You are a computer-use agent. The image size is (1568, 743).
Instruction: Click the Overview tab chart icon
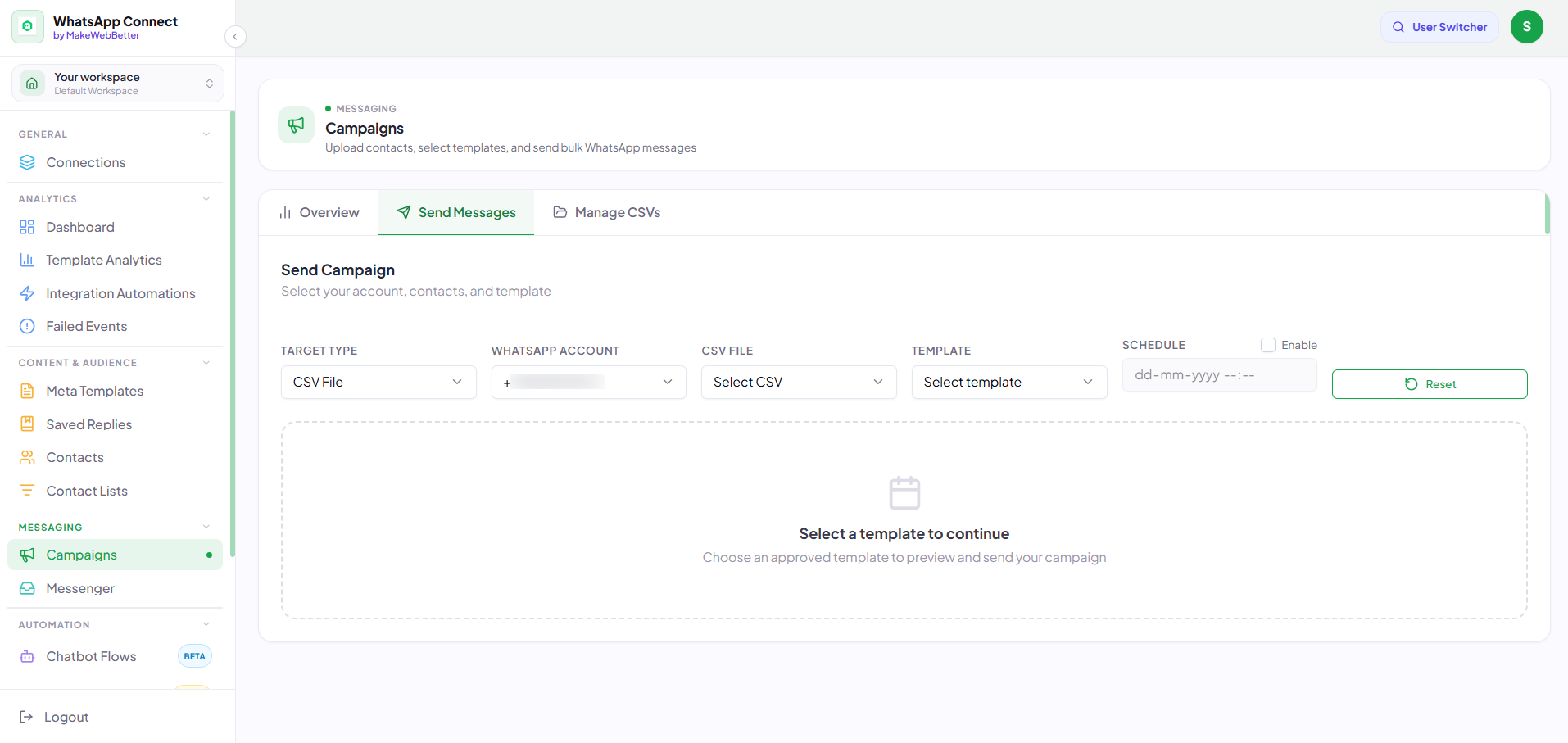(285, 212)
